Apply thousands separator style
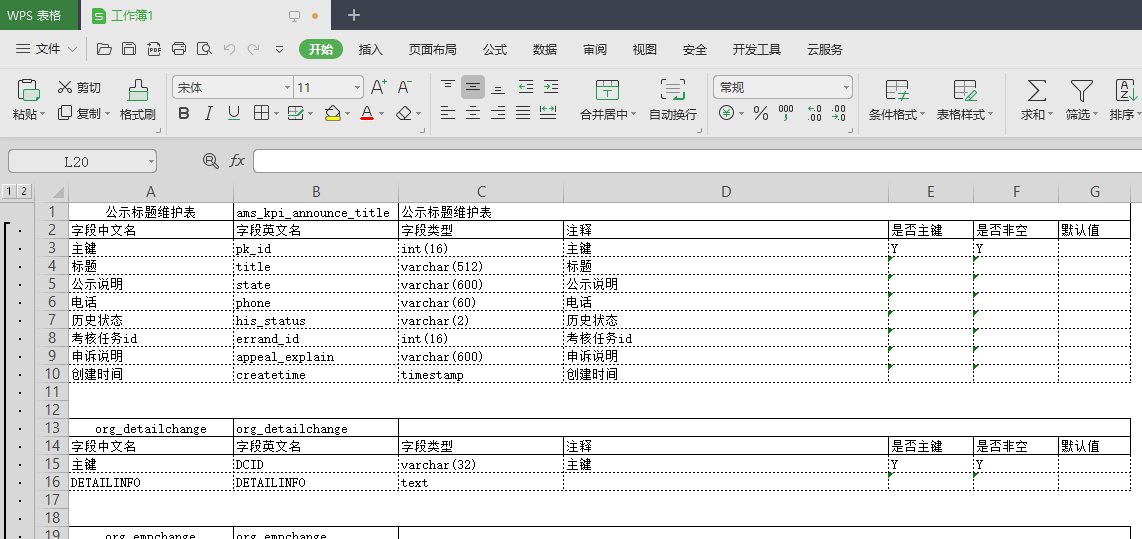 pyautogui.click(x=787, y=113)
